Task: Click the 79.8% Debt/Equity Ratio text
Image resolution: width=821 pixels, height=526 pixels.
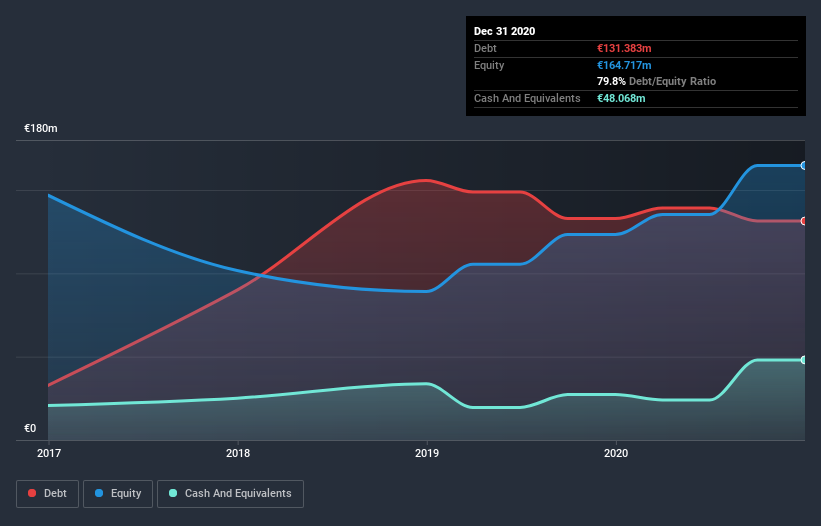Action: [x=657, y=81]
